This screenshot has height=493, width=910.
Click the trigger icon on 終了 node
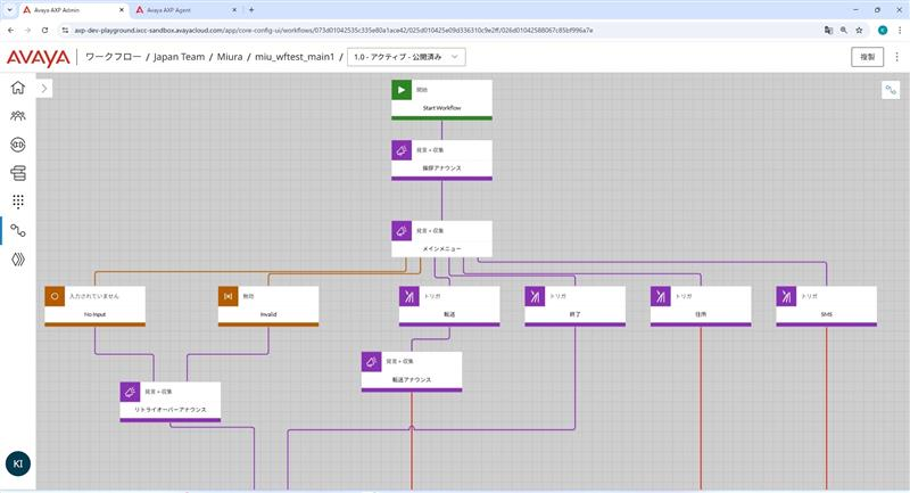[x=535, y=296]
